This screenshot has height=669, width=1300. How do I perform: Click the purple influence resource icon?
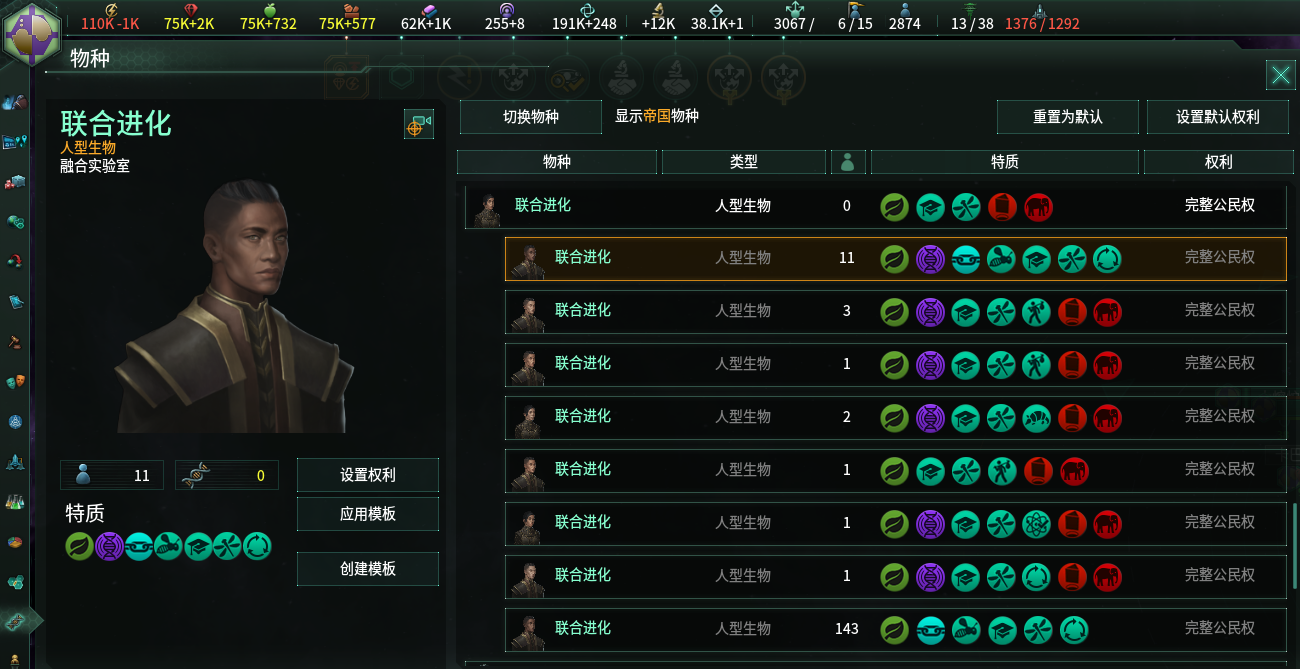point(505,9)
